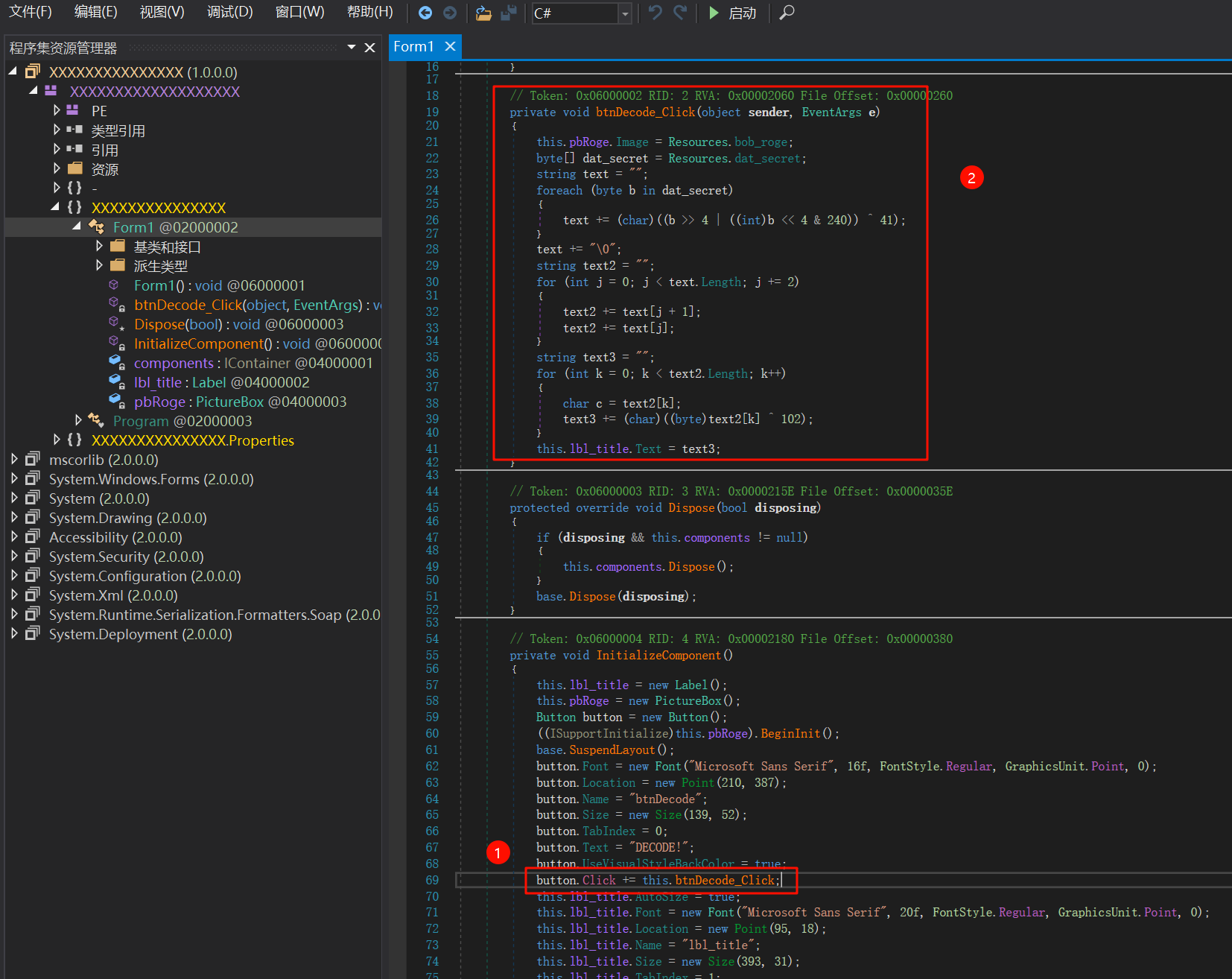Undo the last action

point(655,13)
